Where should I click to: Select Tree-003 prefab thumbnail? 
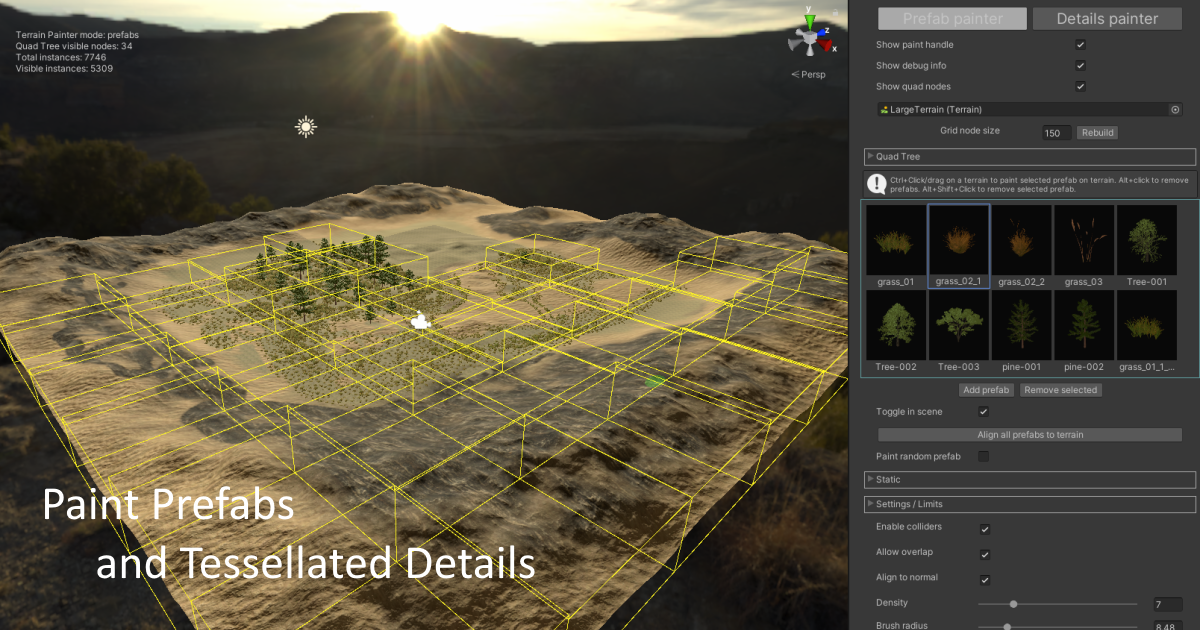(959, 332)
